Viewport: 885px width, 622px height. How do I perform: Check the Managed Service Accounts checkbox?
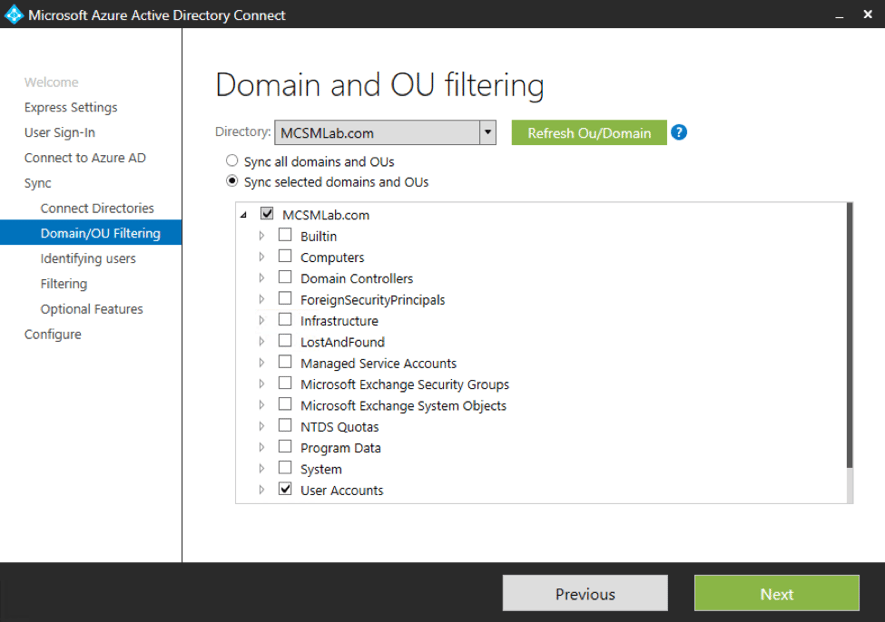point(285,362)
